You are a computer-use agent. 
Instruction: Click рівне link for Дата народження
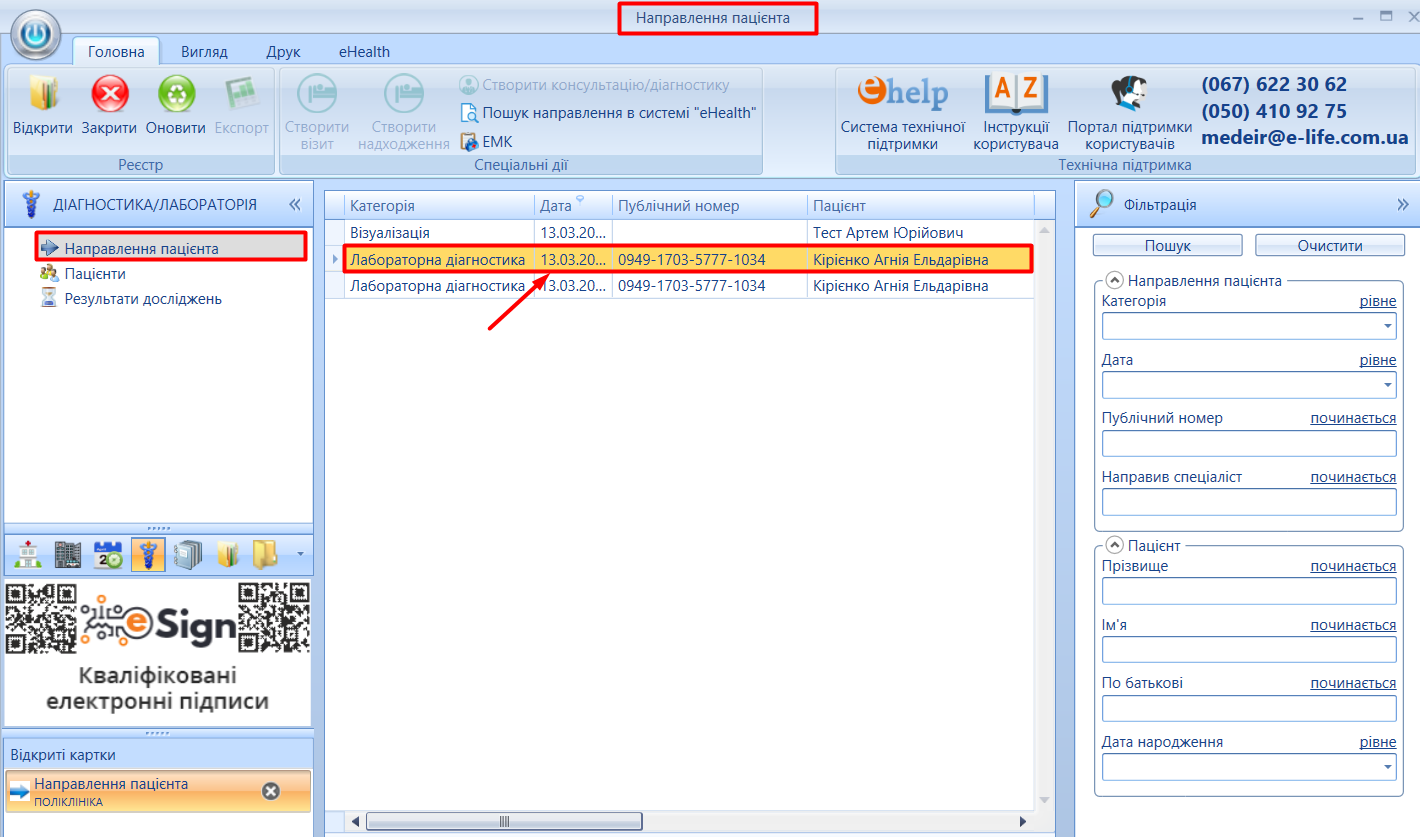click(x=1377, y=742)
